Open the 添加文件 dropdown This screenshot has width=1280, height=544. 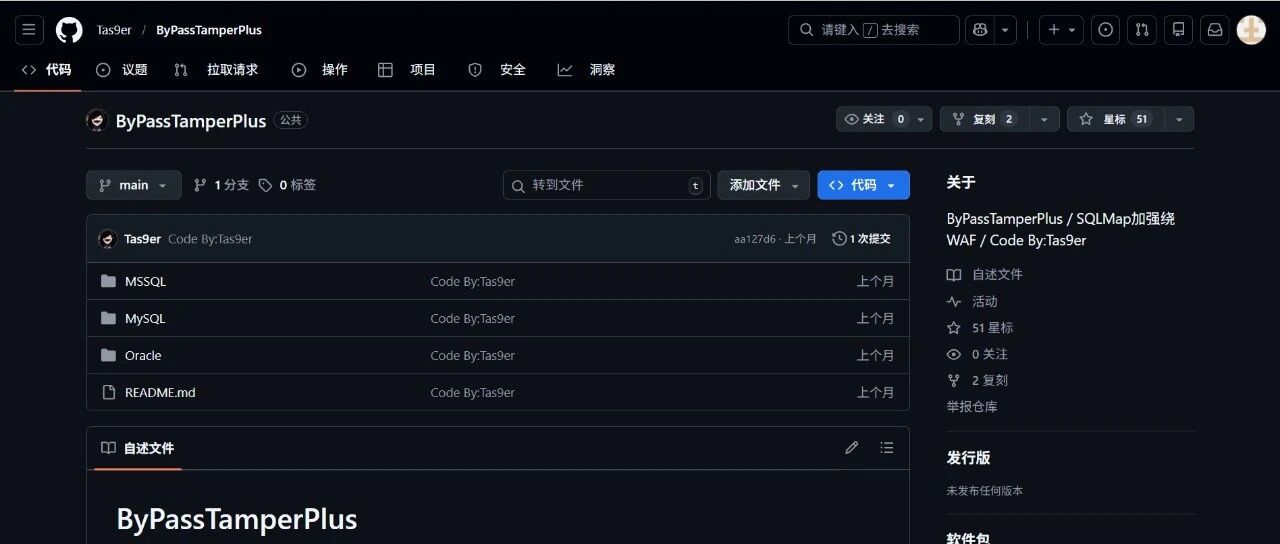pos(764,185)
